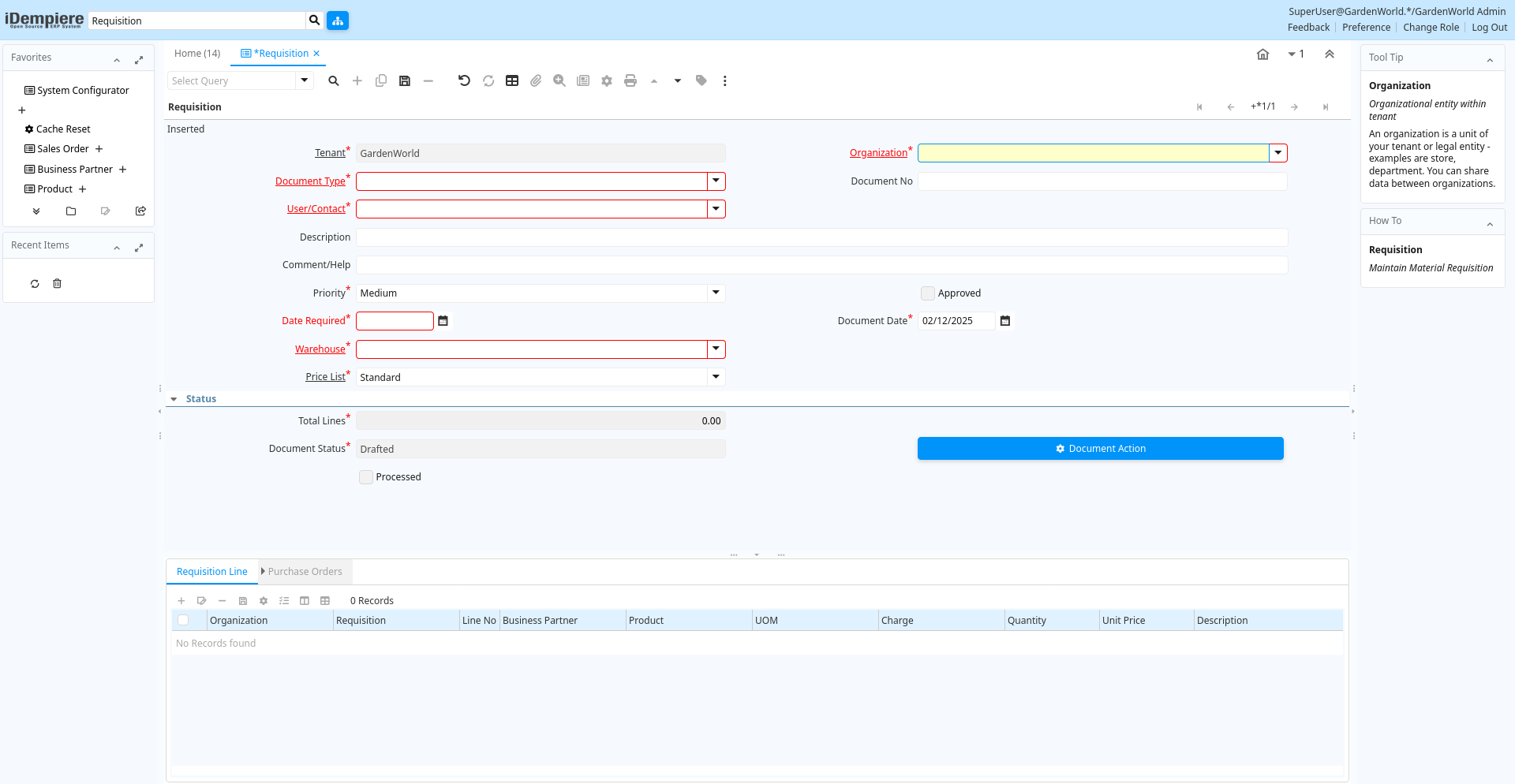
Task: Open calendar picker for Date Required
Action: (443, 321)
